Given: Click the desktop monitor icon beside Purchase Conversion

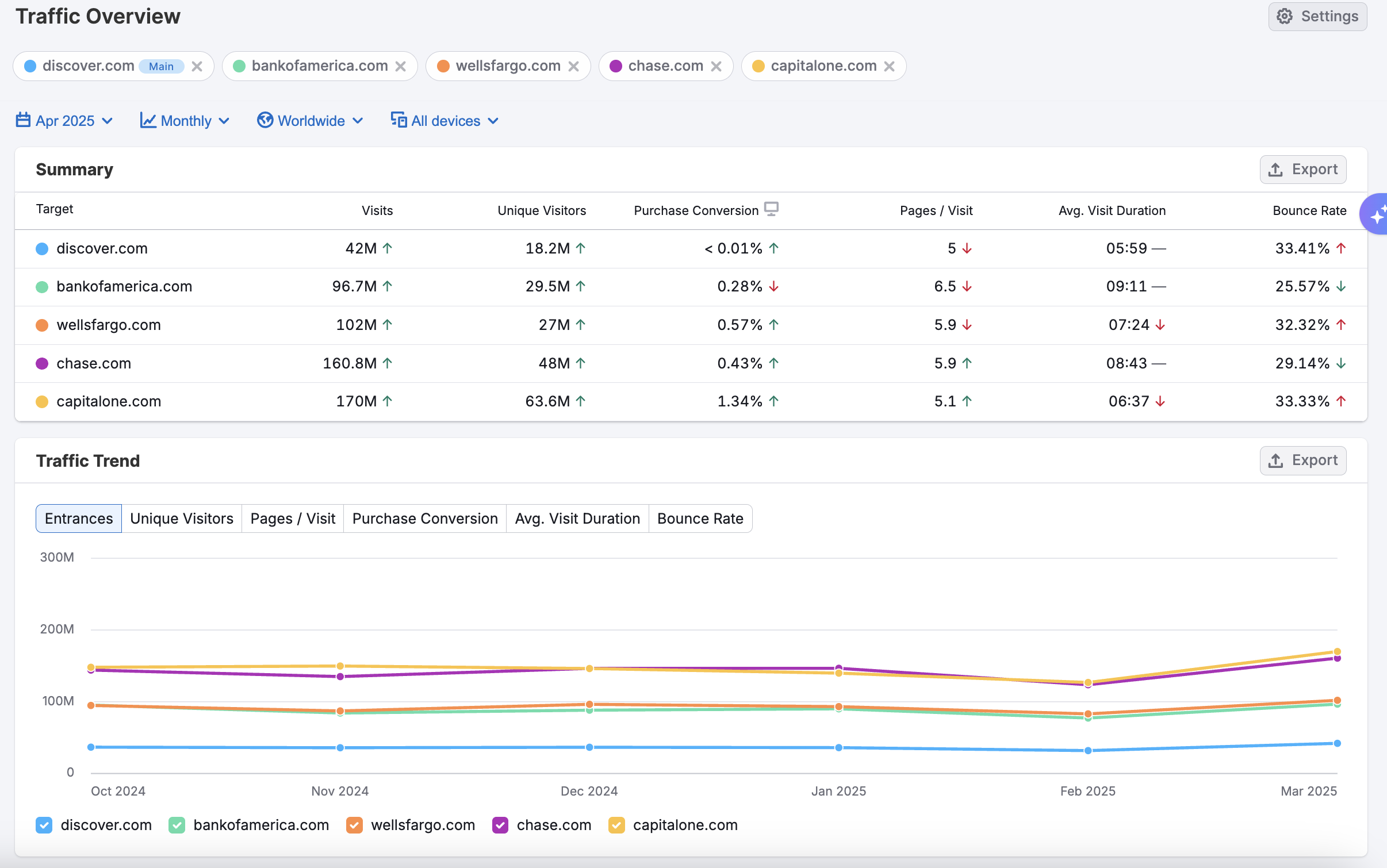Looking at the screenshot, I should coord(771,209).
